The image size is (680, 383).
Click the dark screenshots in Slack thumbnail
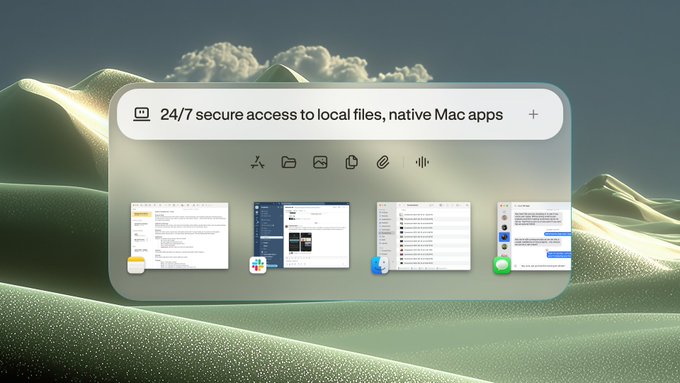click(x=300, y=243)
